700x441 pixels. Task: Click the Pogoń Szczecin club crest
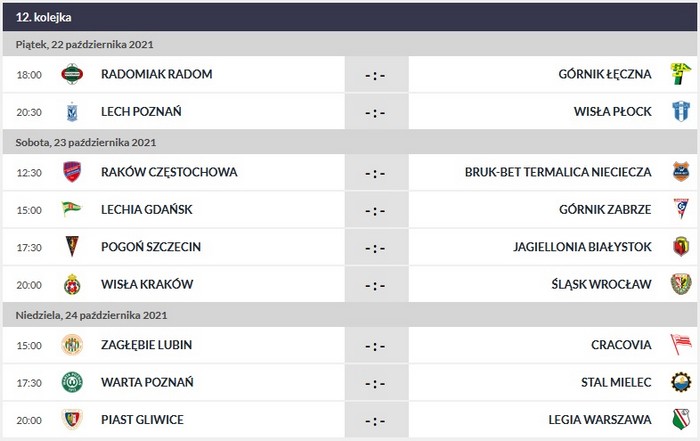pyautogui.click(x=71, y=247)
